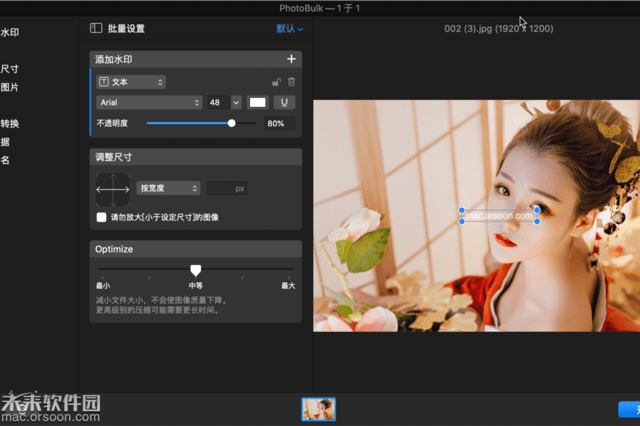Click the 80% opacity value field
Viewport: 640px width, 426px height.
(279, 123)
